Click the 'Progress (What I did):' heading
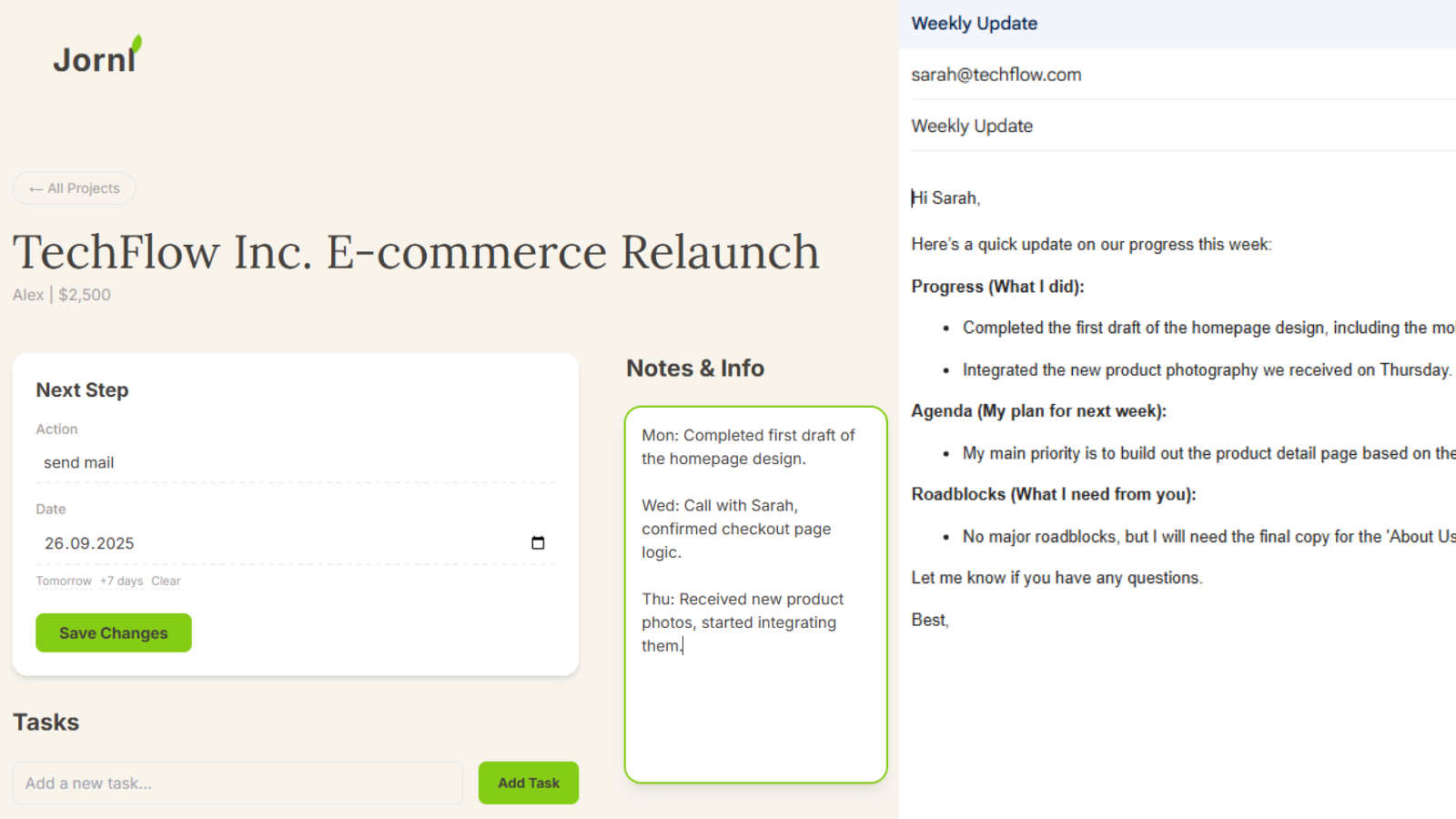The width and height of the screenshot is (1456, 819). [997, 287]
